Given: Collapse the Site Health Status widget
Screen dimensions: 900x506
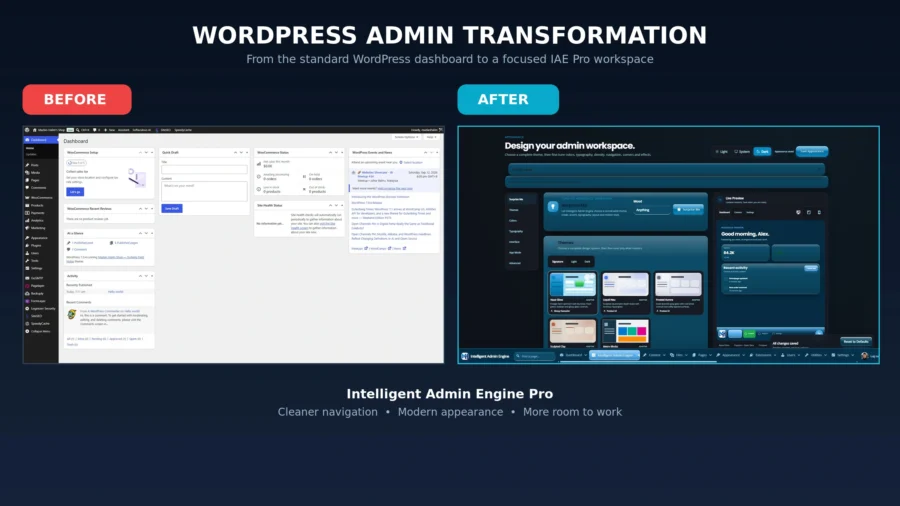Looking at the screenshot, I should pos(342,205).
